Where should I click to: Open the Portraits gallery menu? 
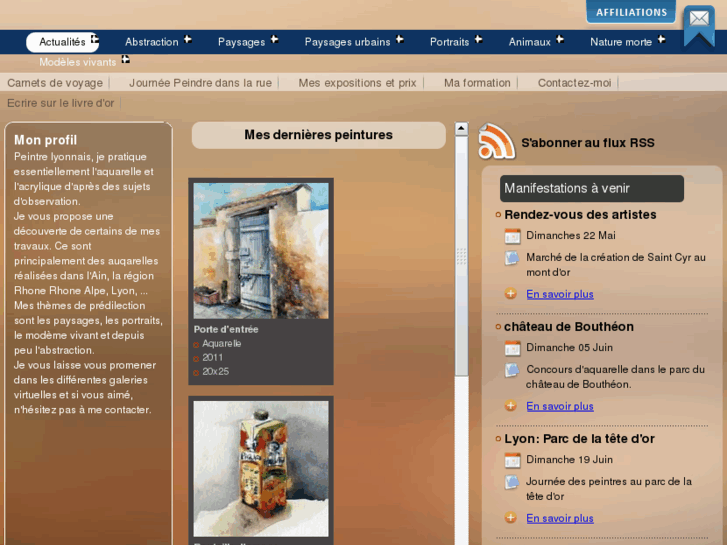click(x=449, y=42)
